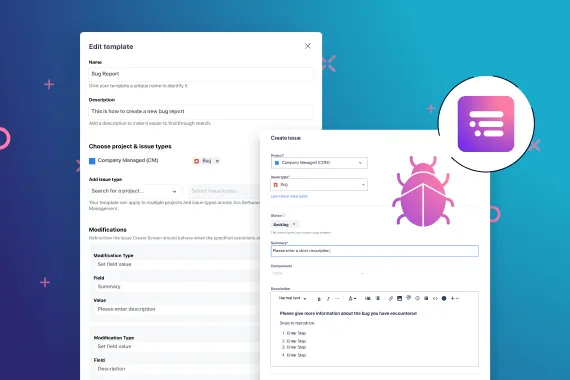Toggle bold formatting in description editor
Viewport: 570px width, 380px height.
[319, 299]
